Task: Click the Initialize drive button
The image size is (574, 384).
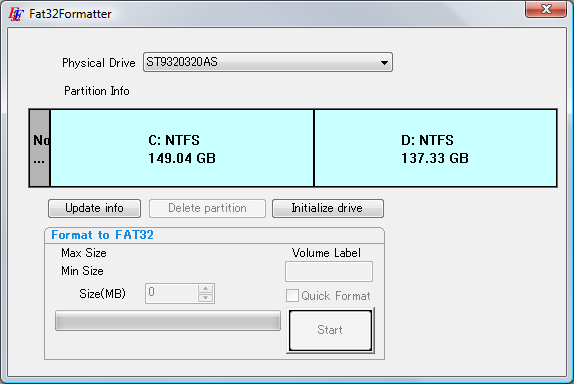Action: pyautogui.click(x=328, y=208)
